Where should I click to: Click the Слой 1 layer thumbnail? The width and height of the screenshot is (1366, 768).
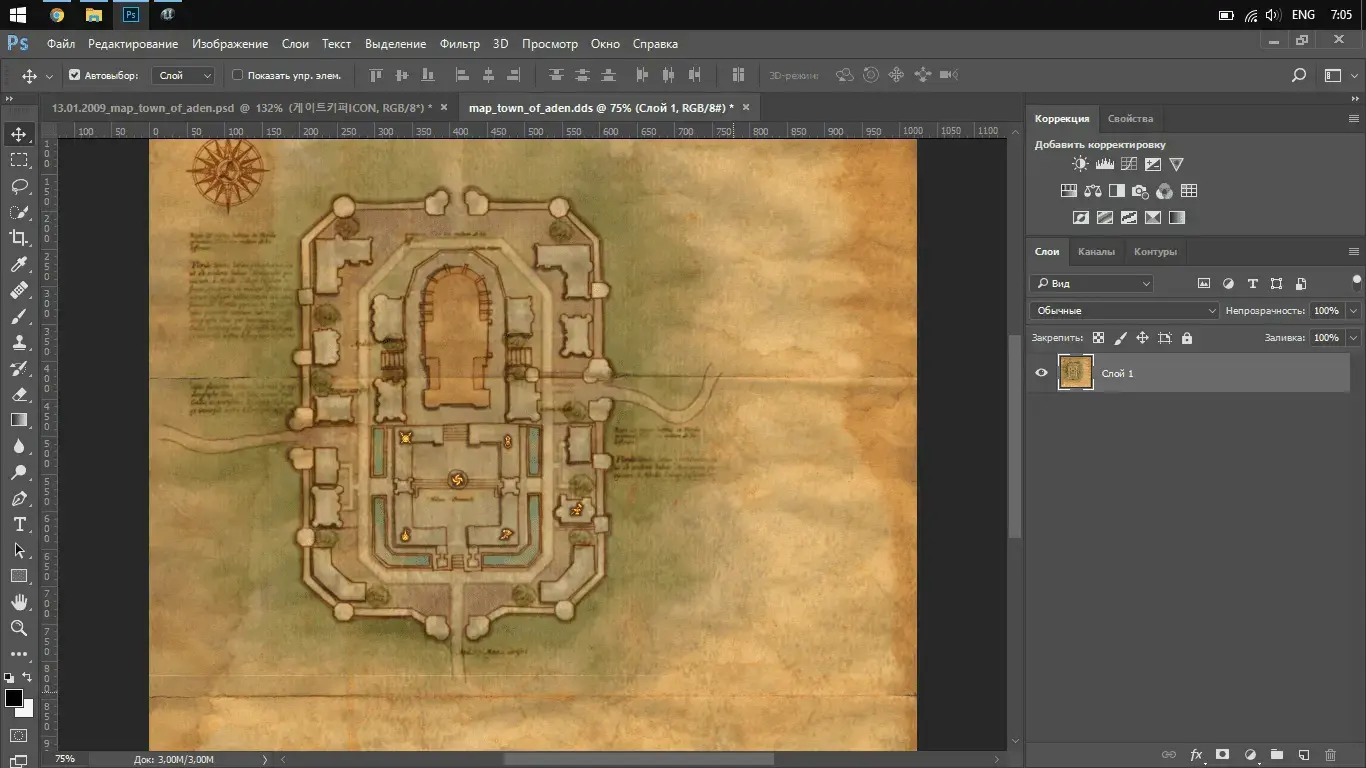1075,372
